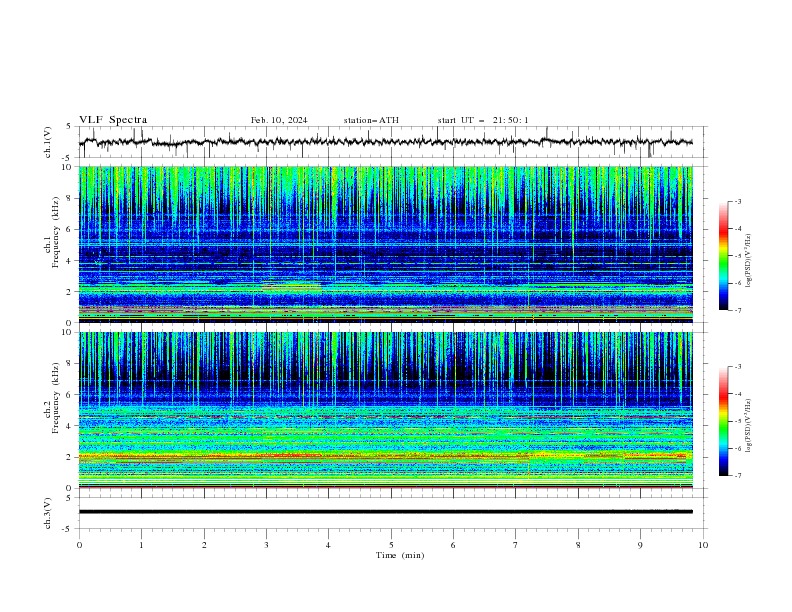Click the "8" tick on the time axis
The width and height of the screenshot is (792, 612).
pyautogui.click(x=578, y=545)
